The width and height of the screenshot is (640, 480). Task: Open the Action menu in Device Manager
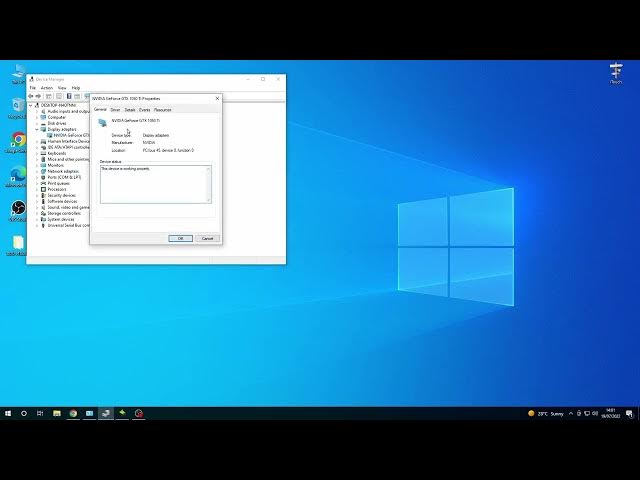(46, 88)
